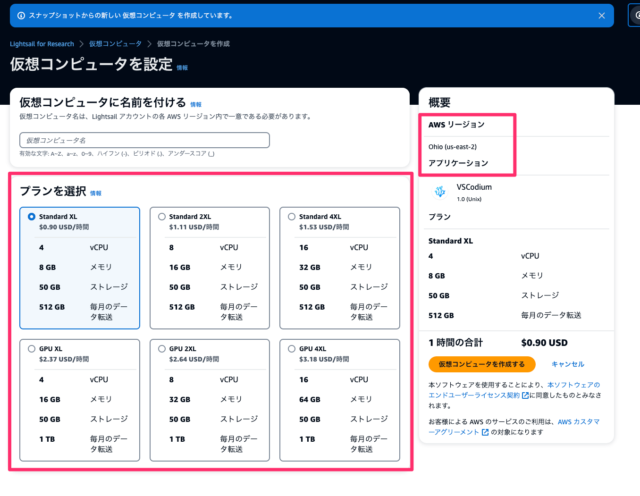This screenshot has height=496, width=640.
Task: Select the GPU XL plan radio button
Action: (x=31, y=349)
